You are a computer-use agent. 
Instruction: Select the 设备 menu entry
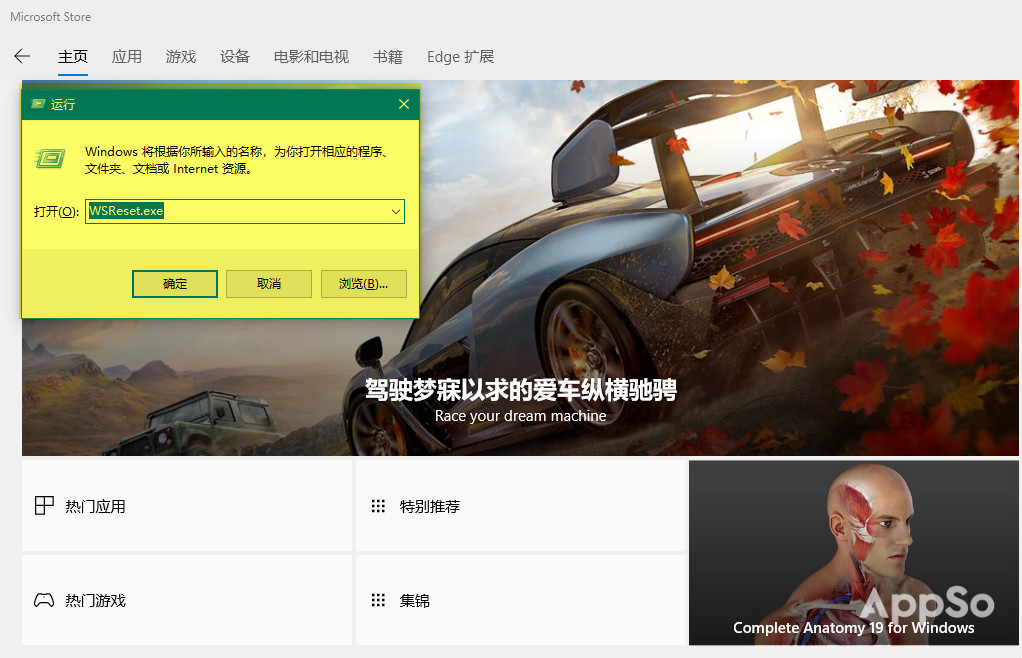pyautogui.click(x=234, y=57)
